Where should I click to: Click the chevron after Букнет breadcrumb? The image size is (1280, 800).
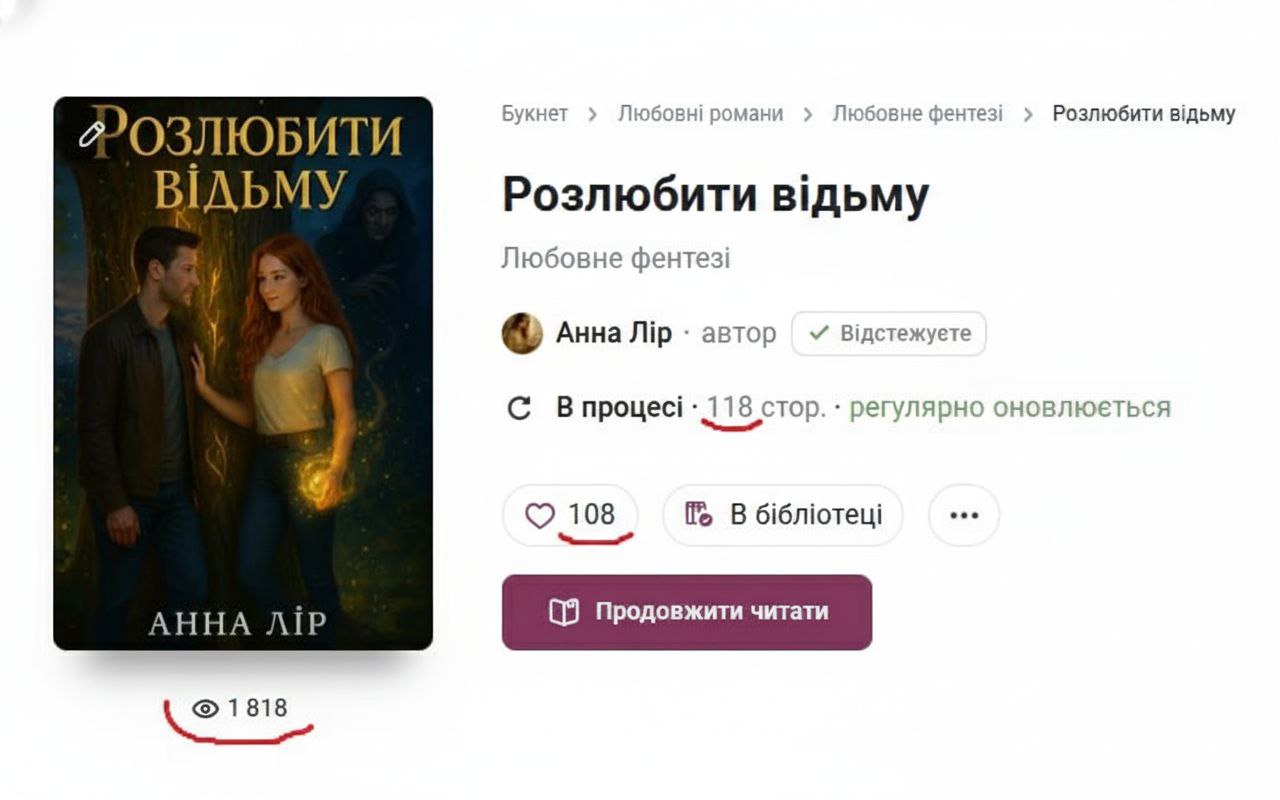[592, 114]
